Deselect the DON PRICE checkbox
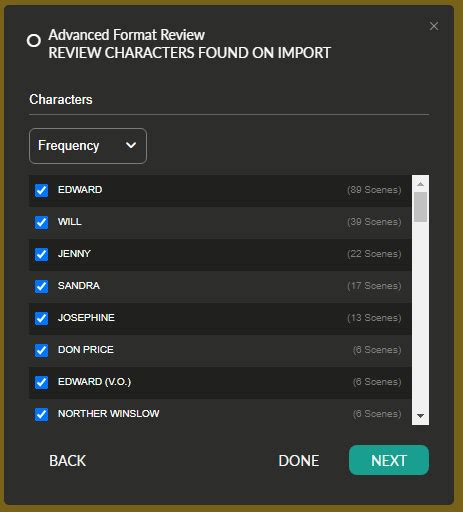 click(x=42, y=350)
